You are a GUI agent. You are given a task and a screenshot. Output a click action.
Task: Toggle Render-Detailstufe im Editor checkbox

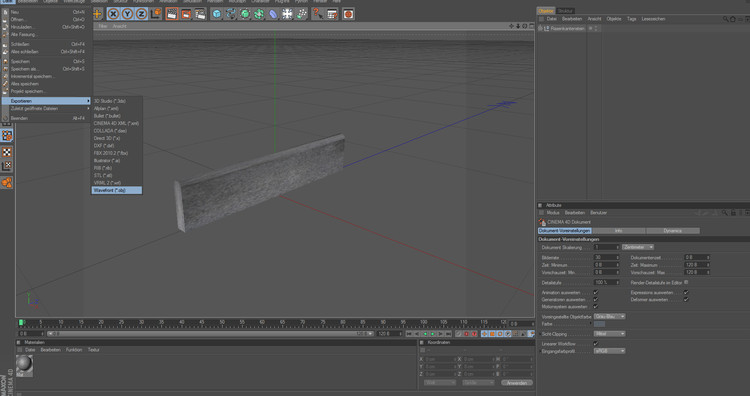pyautogui.click(x=686, y=282)
